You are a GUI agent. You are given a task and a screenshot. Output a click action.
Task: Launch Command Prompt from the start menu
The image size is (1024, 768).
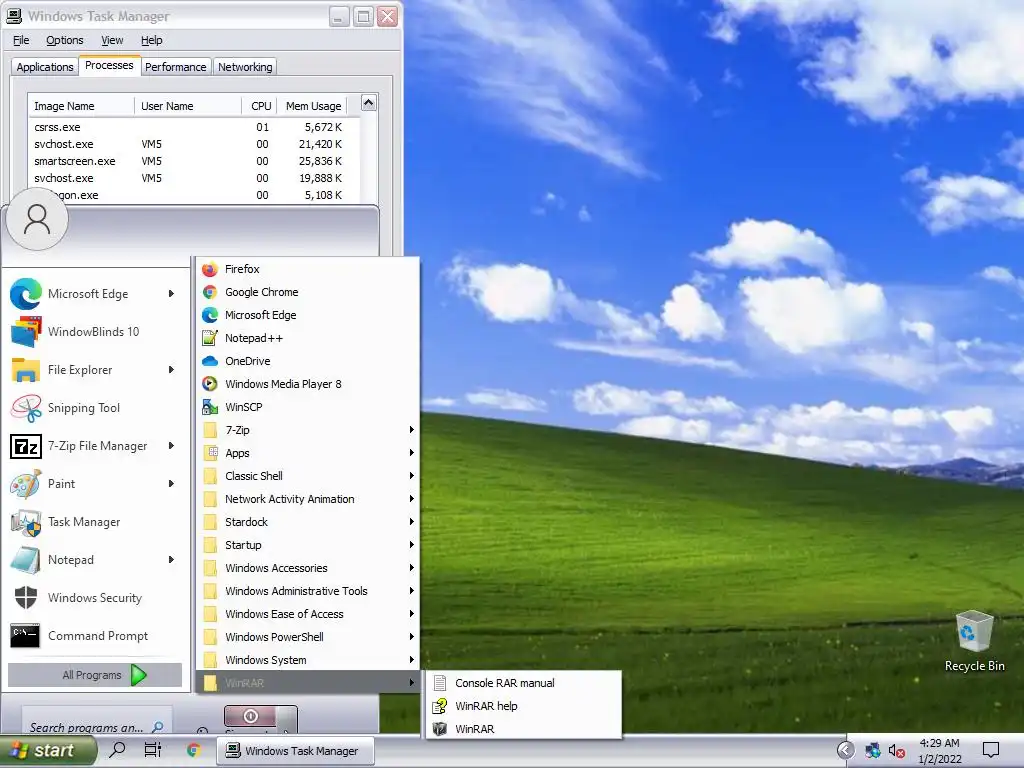(94, 635)
